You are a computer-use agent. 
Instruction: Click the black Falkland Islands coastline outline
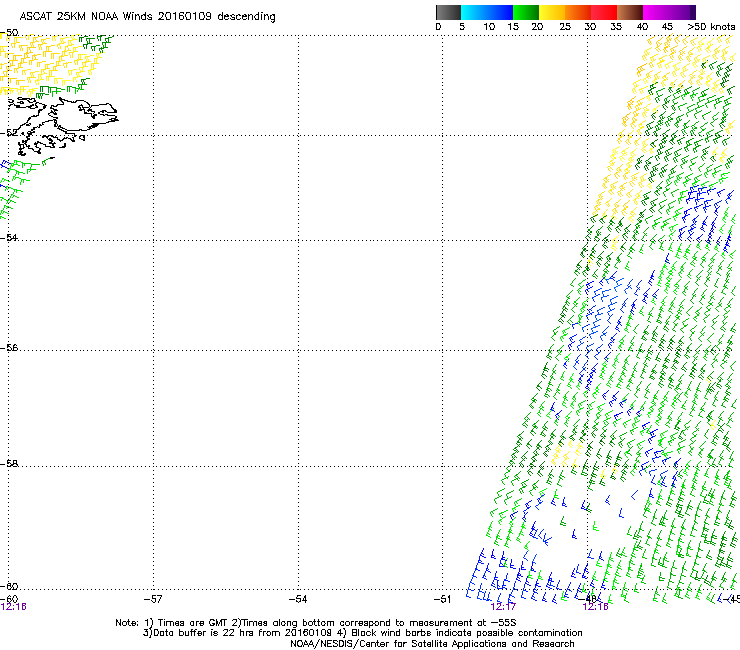tap(62, 126)
